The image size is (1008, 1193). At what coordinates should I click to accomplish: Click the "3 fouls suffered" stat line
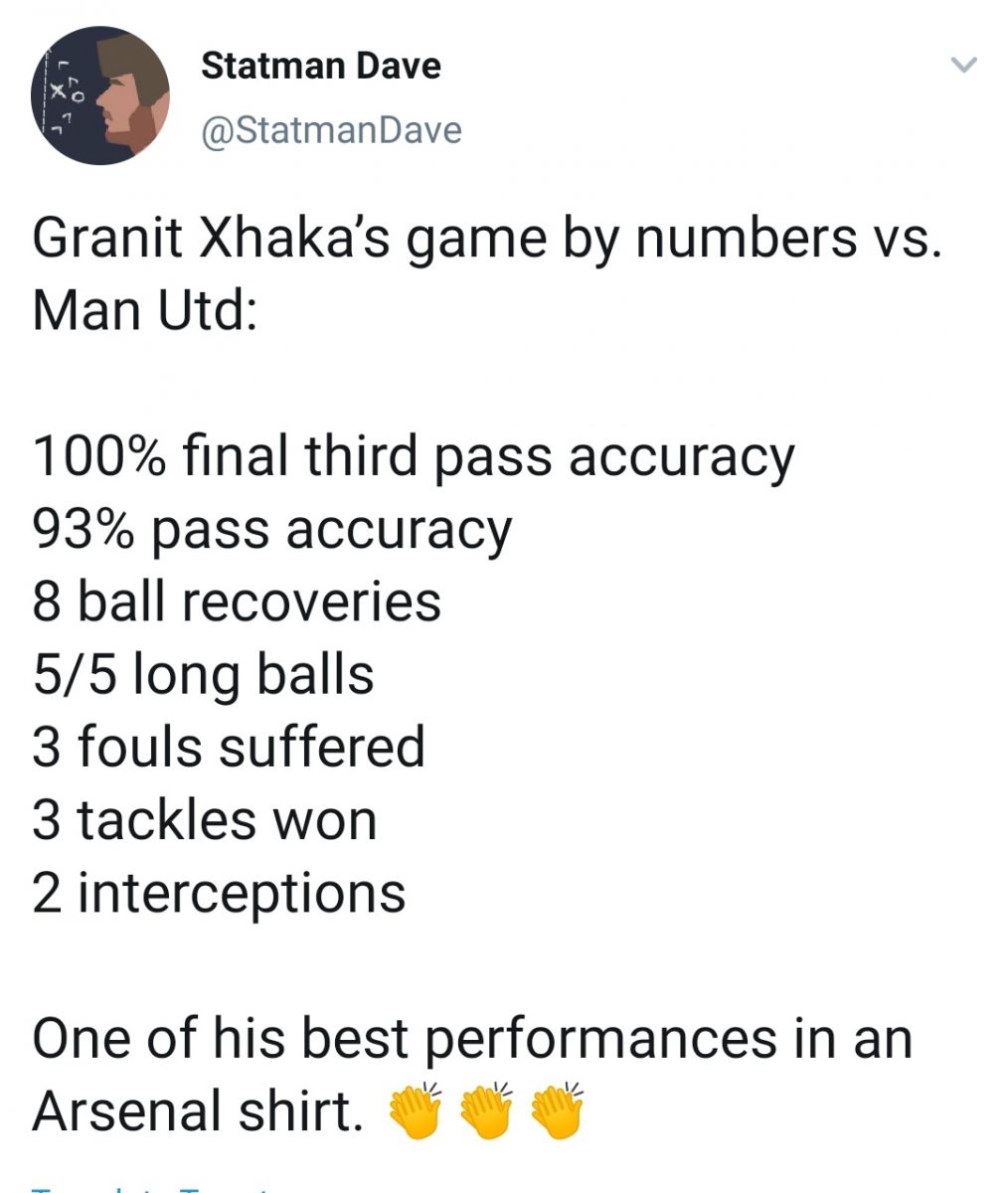229,748
